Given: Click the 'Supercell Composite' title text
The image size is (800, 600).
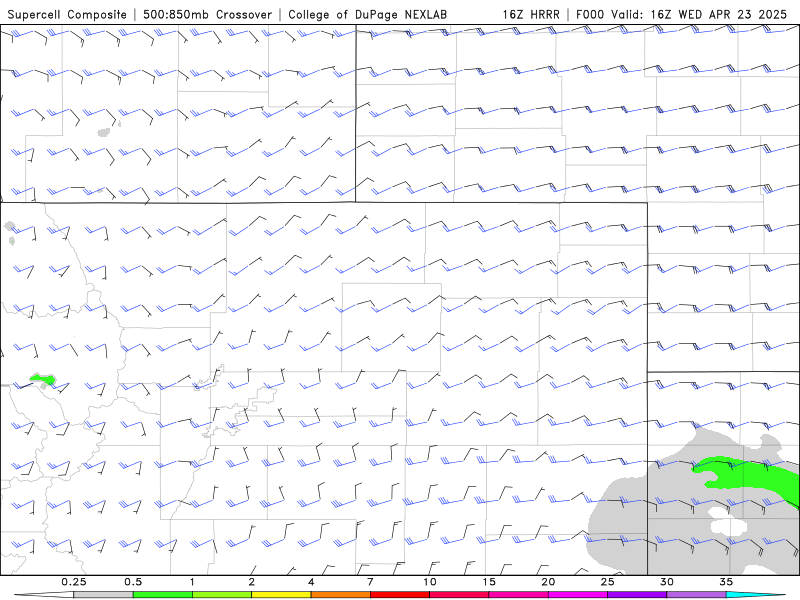Looking at the screenshot, I should point(67,14).
